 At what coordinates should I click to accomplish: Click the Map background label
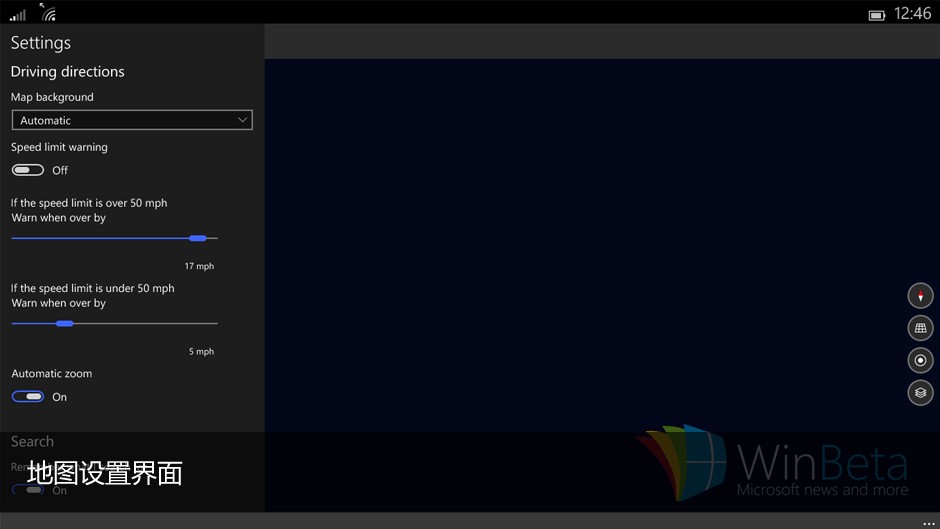(52, 97)
